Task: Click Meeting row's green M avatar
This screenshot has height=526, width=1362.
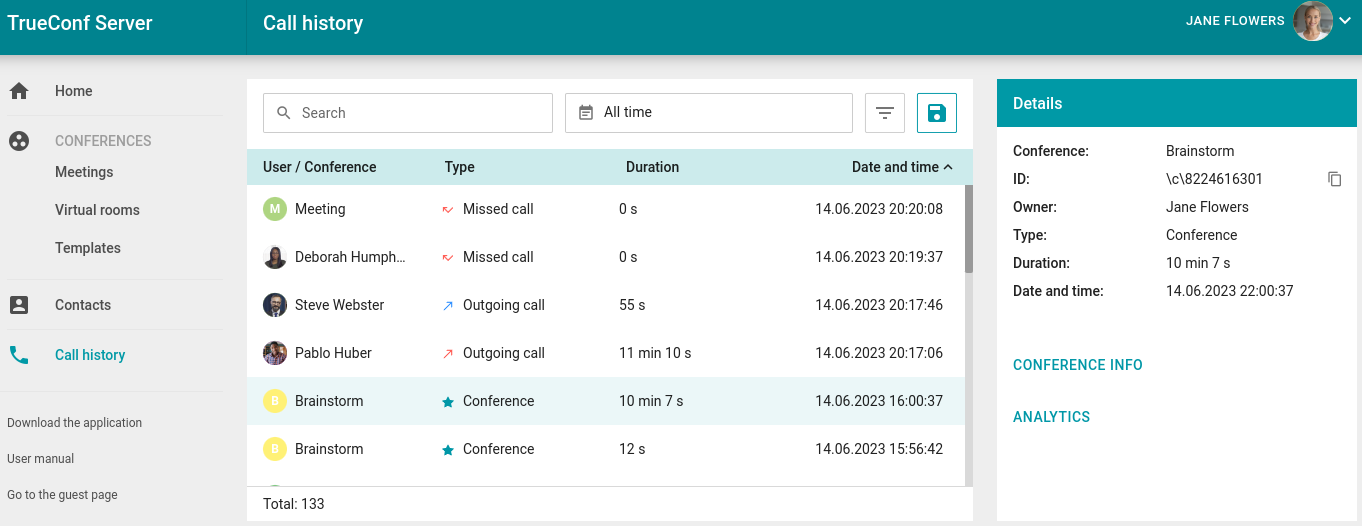Action: click(x=275, y=209)
